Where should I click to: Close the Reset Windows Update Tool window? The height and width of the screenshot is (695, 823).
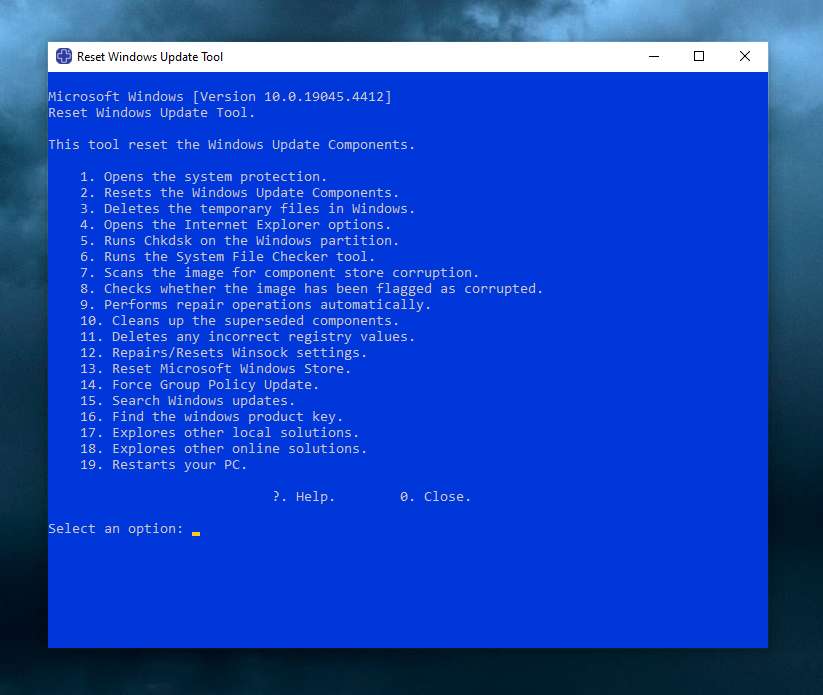[744, 56]
